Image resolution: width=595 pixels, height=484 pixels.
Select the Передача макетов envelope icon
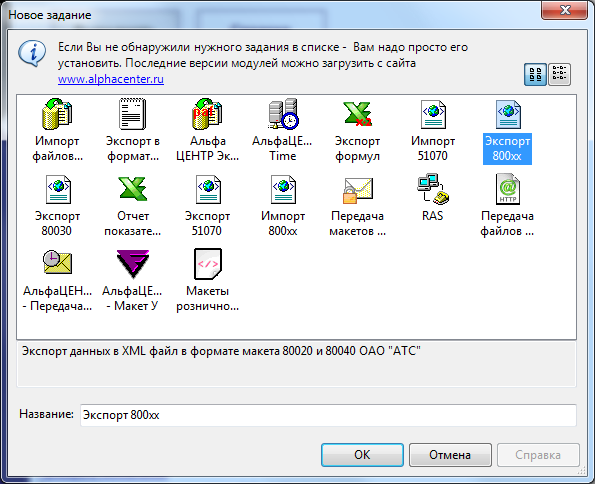click(x=358, y=190)
